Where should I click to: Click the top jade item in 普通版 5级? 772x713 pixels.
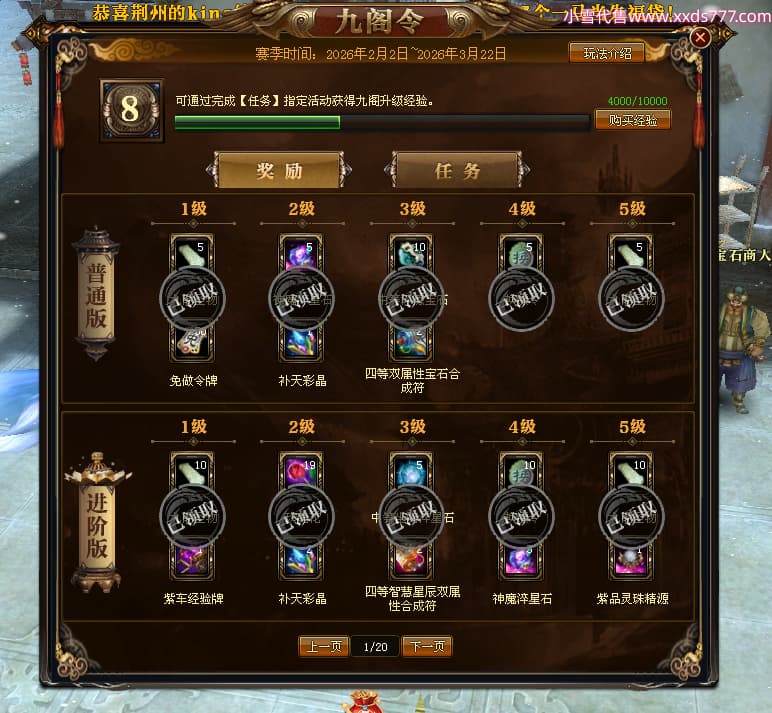click(631, 253)
